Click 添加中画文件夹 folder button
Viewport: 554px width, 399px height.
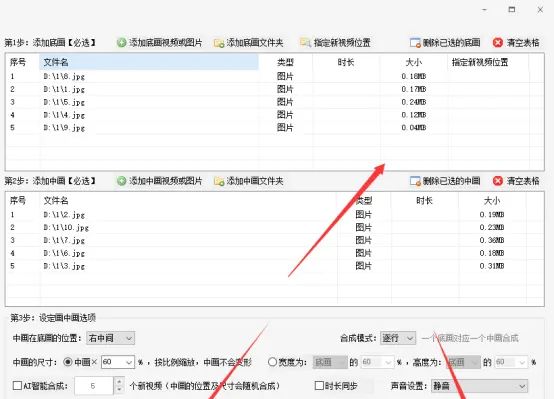tap(249, 181)
